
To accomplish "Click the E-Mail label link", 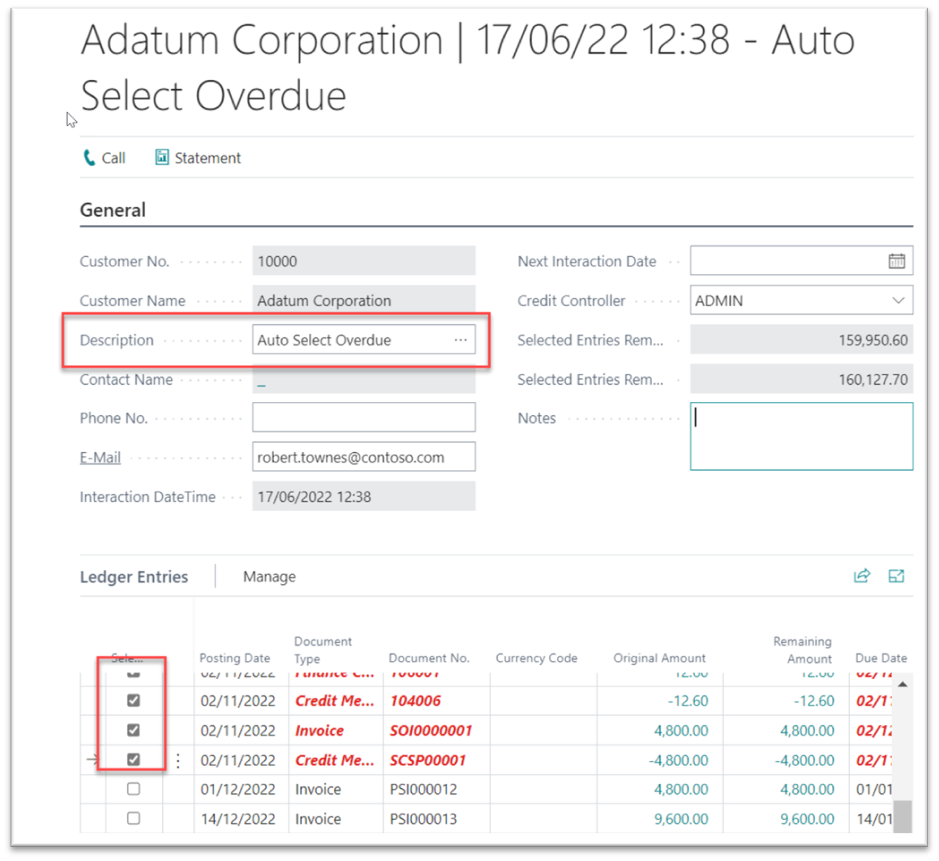I will point(100,457).
